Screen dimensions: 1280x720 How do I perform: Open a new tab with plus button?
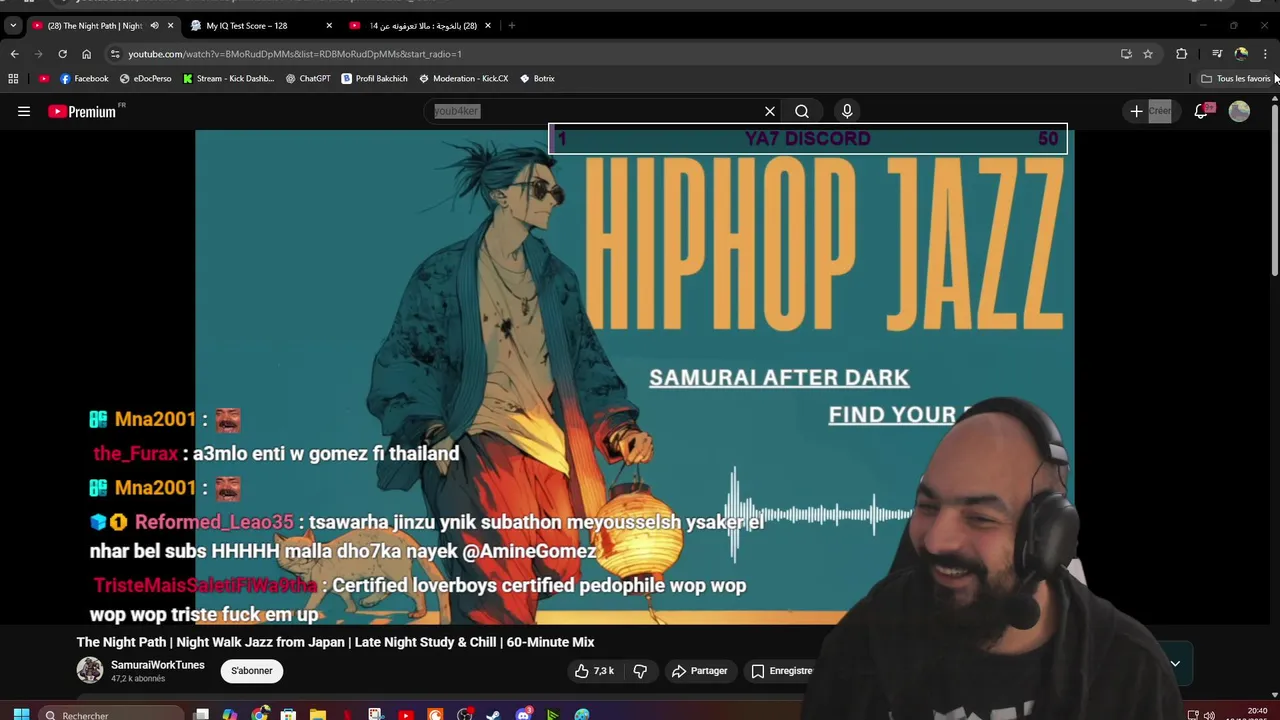click(512, 25)
